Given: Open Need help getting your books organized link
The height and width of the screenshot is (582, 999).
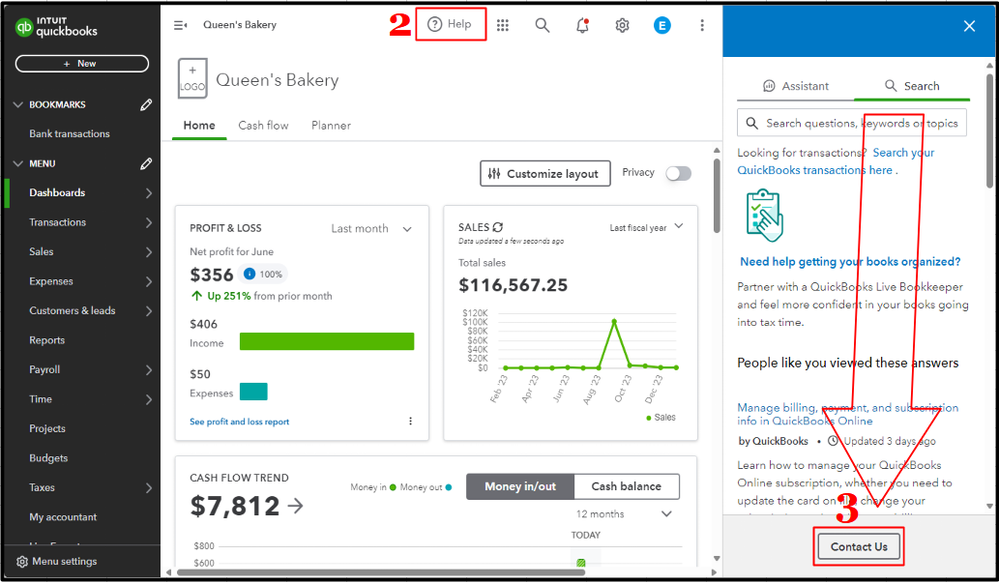Looking at the screenshot, I should pyautogui.click(x=850, y=262).
